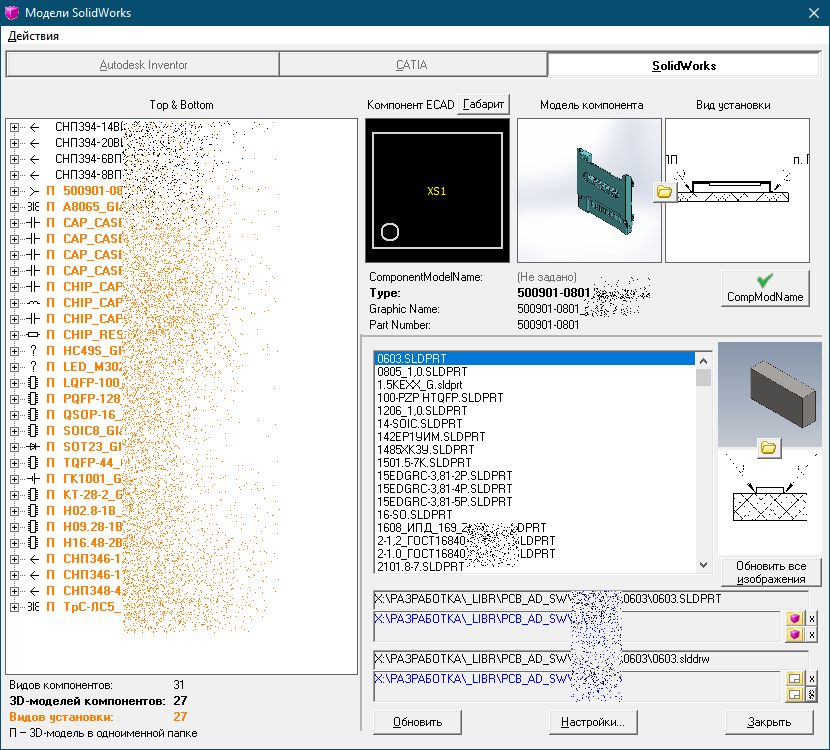Viewport: 830px width, 750px height.
Task: Clear the model path with the top x icon
Action: point(812,618)
